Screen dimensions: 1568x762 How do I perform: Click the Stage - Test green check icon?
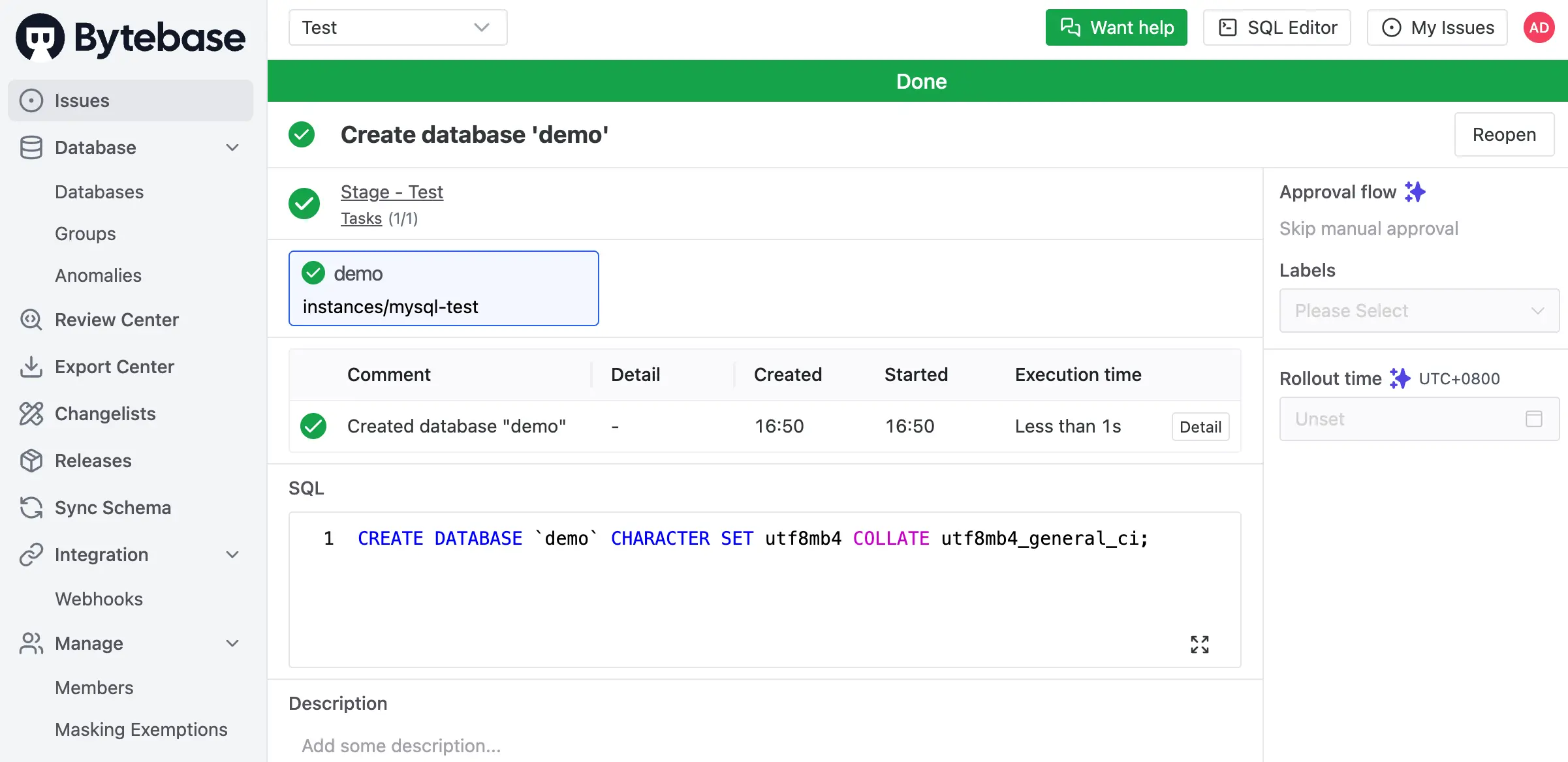[x=304, y=204]
